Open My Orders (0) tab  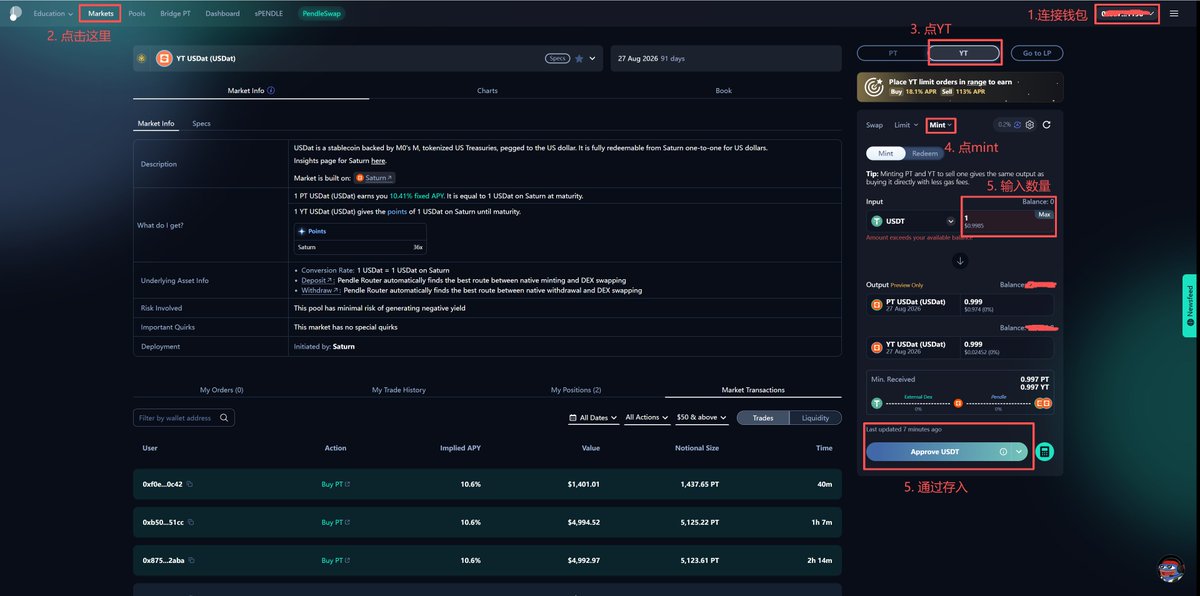(x=221, y=390)
